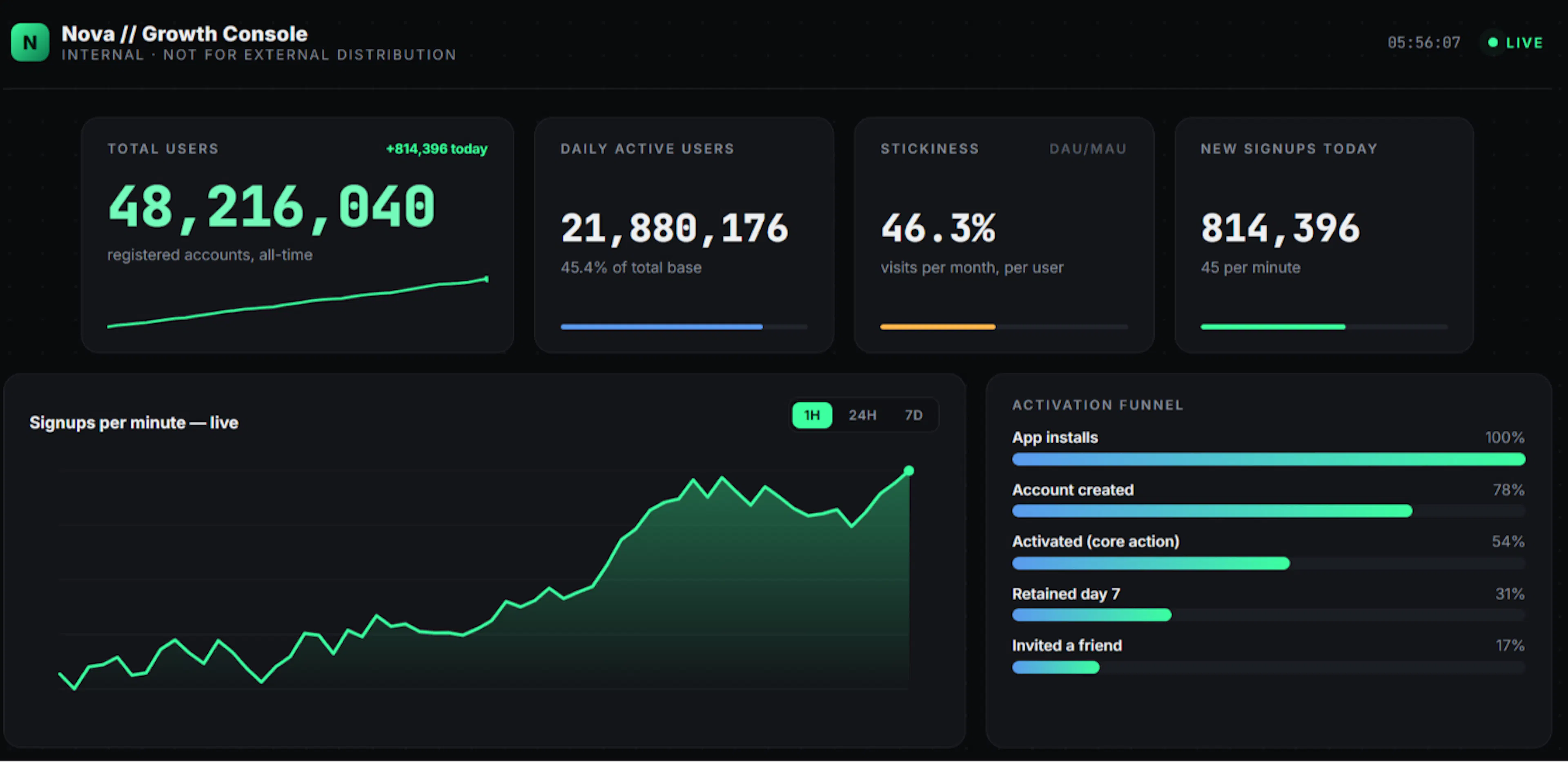The image size is (1568, 762).
Task: Click the 17% Invited a friend value
Action: pyautogui.click(x=1510, y=646)
